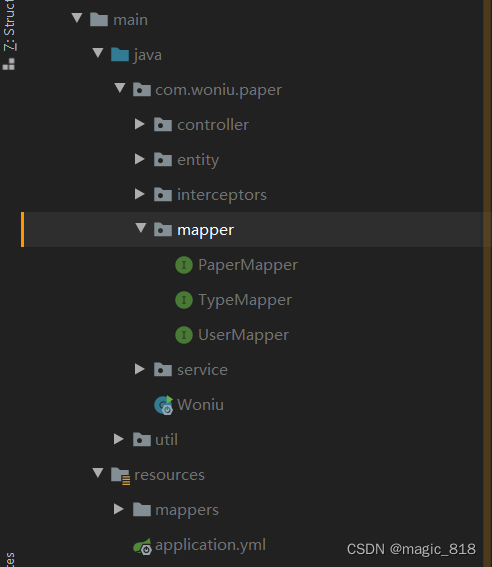This screenshot has width=492, height=567.
Task: Select the util package label
Action: pos(166,440)
